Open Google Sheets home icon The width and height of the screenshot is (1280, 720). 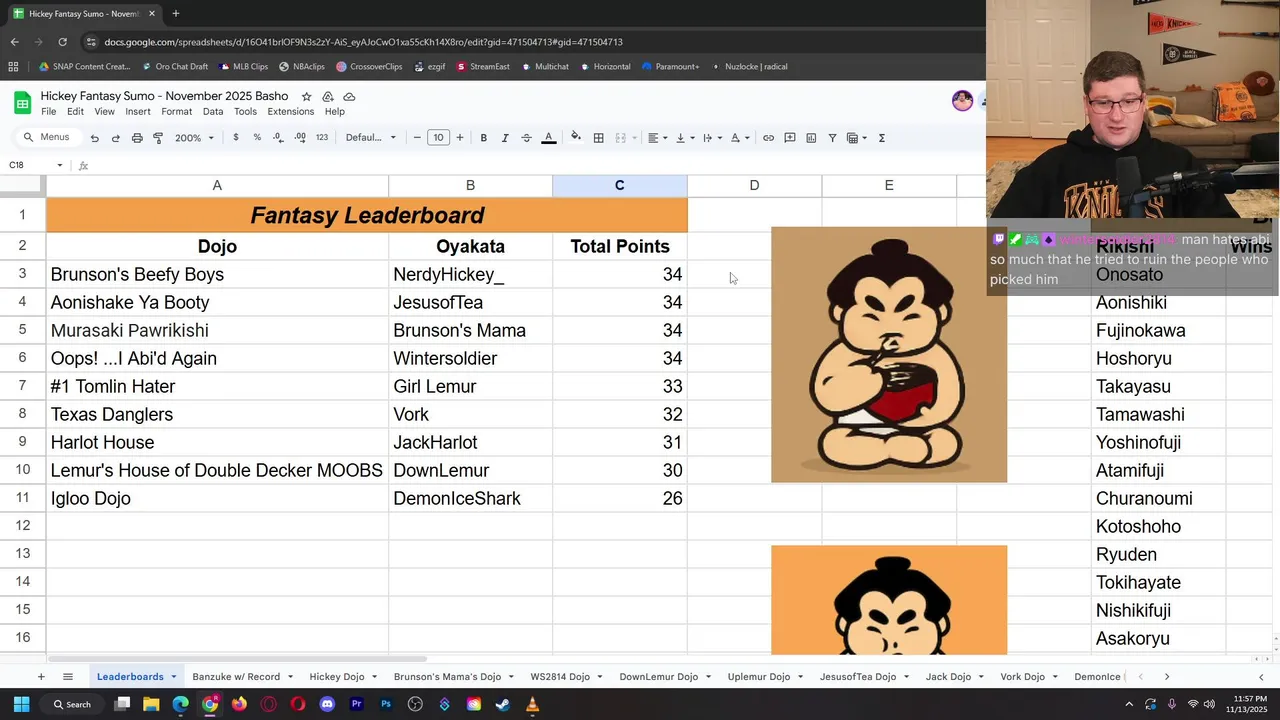pyautogui.click(x=22, y=102)
